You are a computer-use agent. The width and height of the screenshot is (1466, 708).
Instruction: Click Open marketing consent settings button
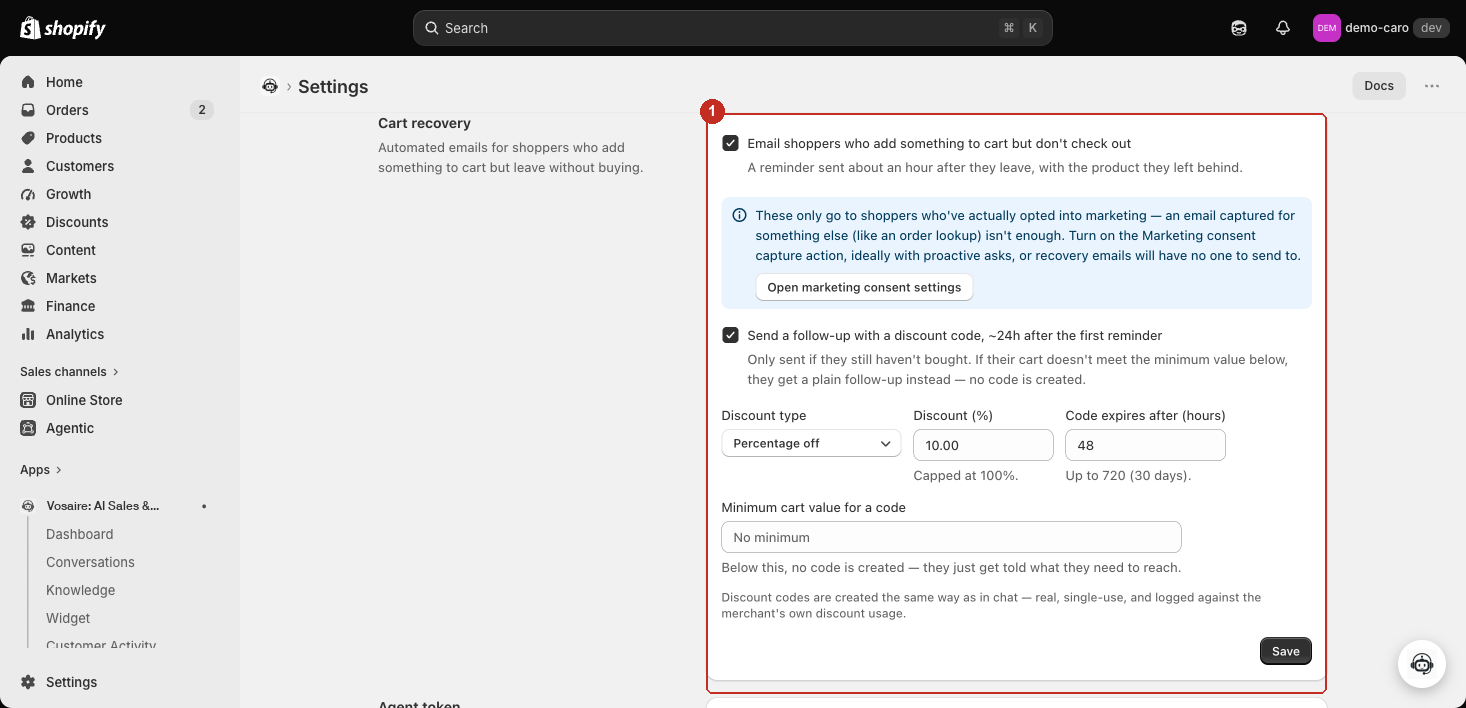pyautogui.click(x=864, y=287)
